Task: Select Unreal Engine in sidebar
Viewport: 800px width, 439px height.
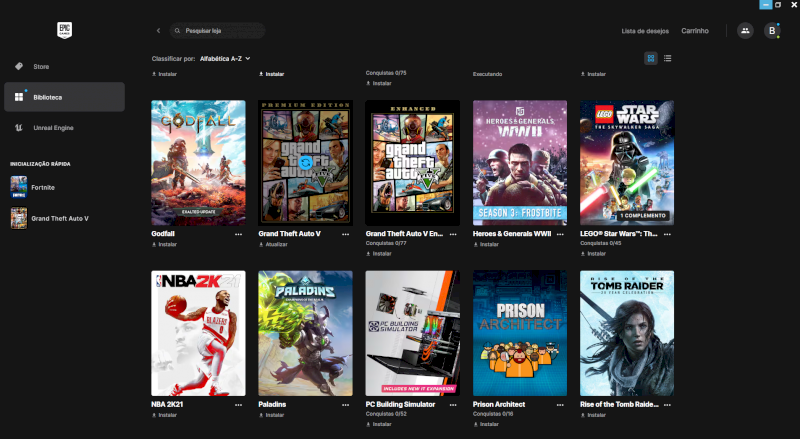Action: [52, 128]
